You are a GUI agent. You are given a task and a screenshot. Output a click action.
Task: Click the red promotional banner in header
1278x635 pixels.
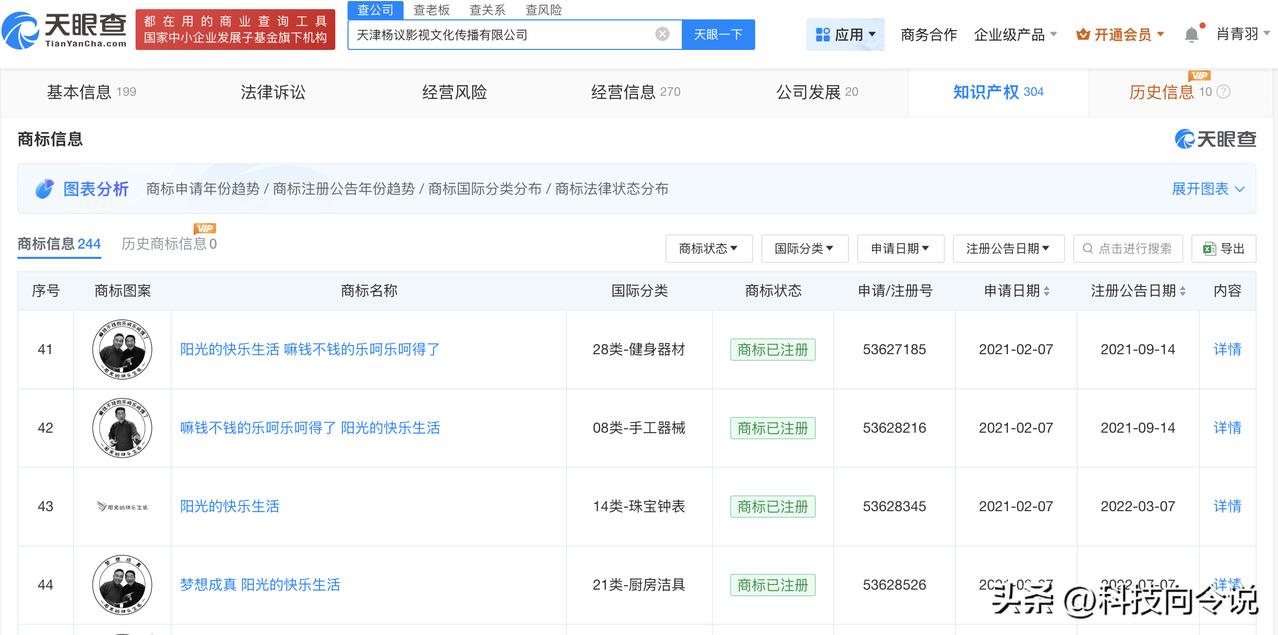pos(235,29)
